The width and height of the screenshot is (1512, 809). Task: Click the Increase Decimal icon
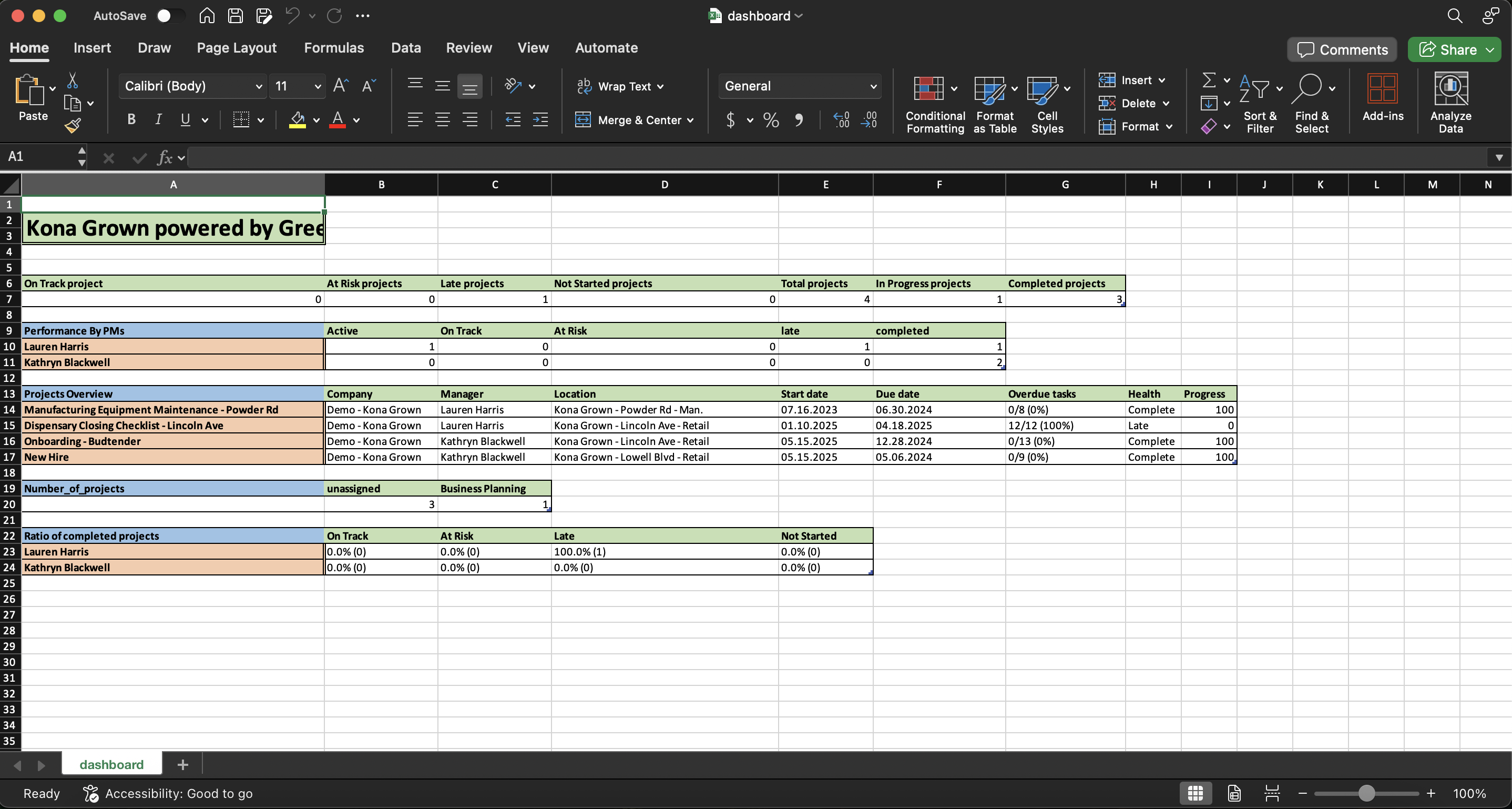point(841,120)
